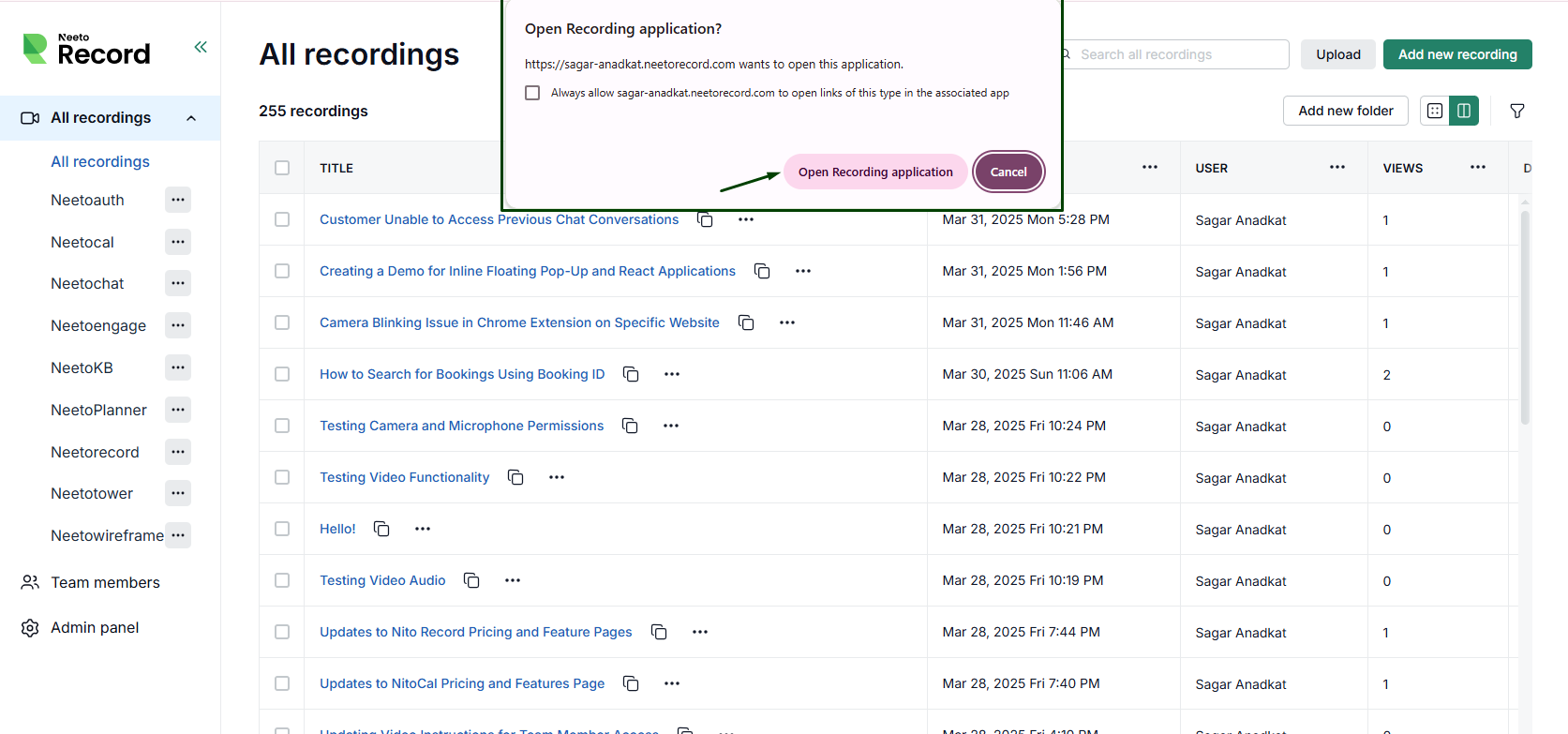Tick checkbox for Testing Video Audio row
Screen dimensions: 1568x734
282,580
